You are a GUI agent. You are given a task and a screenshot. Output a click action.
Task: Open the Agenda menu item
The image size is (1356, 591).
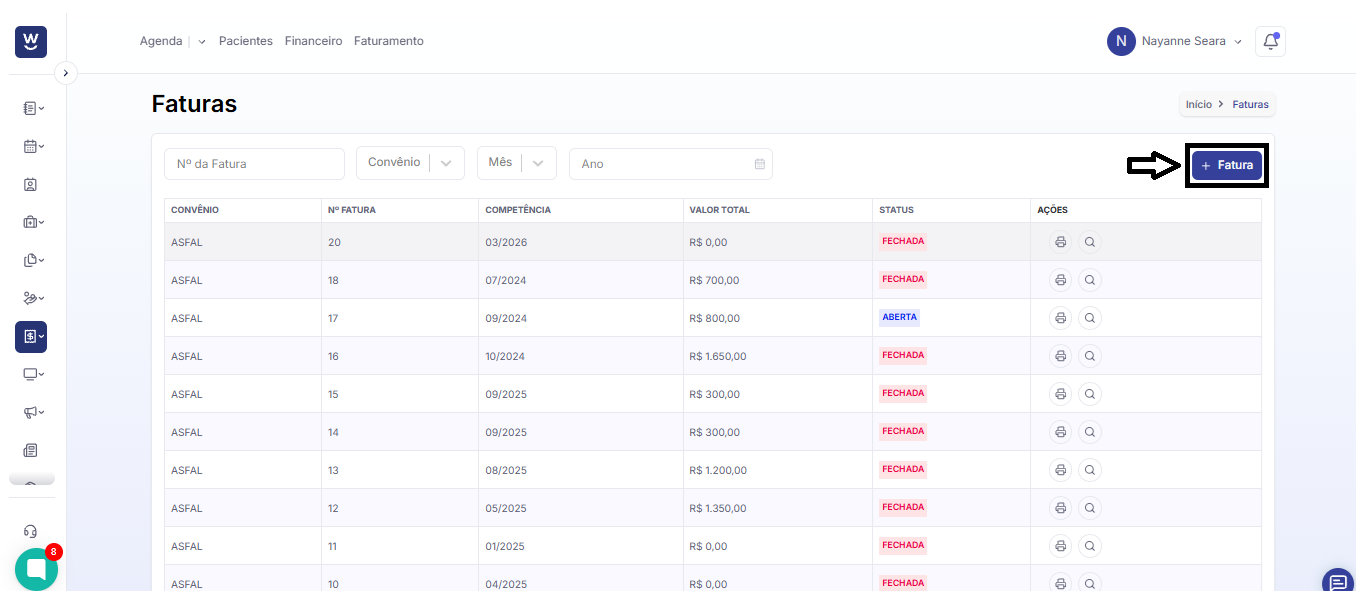160,41
